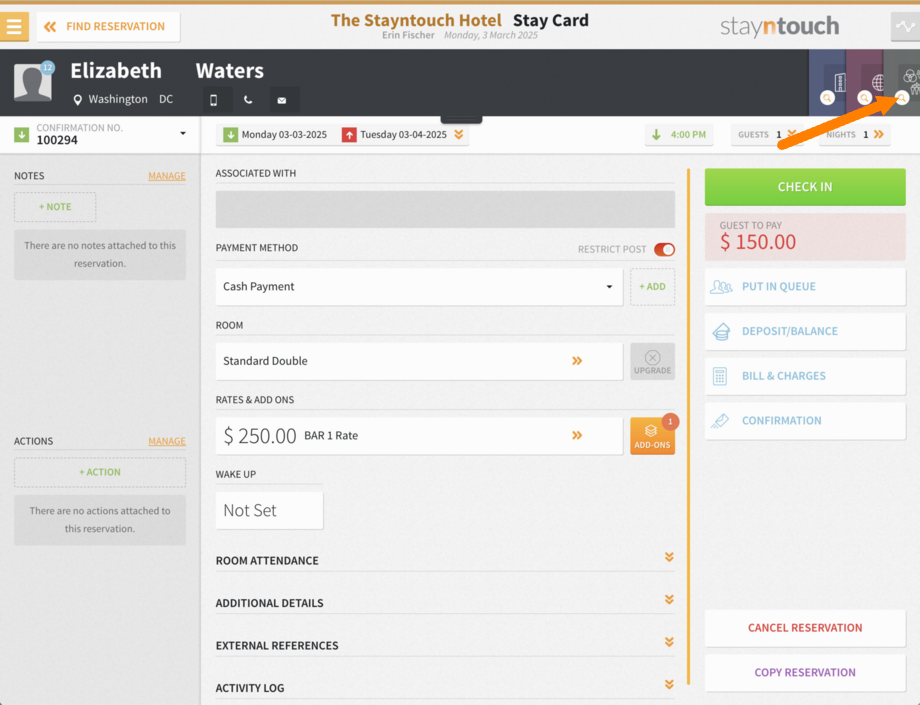This screenshot has width=920, height=705.
Task: Click Cancel Reservation
Action: [805, 628]
